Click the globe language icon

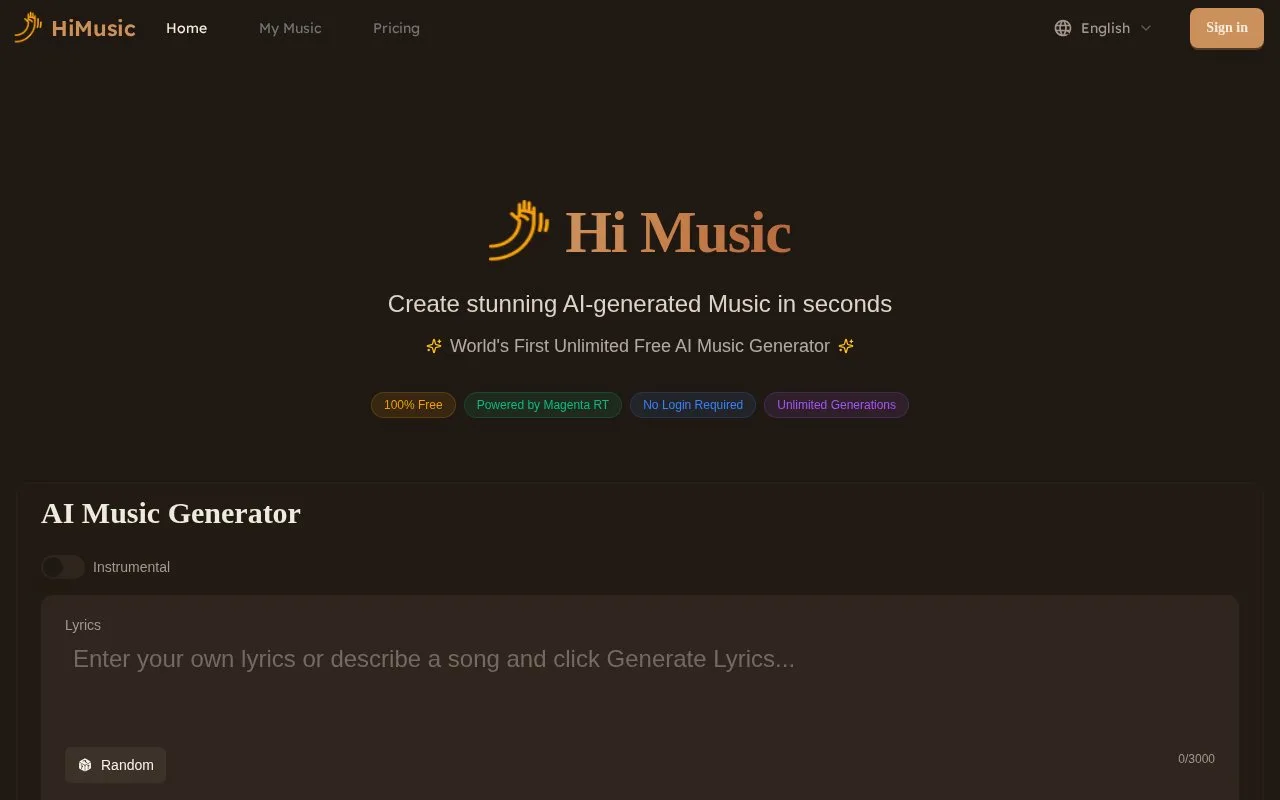(1063, 28)
